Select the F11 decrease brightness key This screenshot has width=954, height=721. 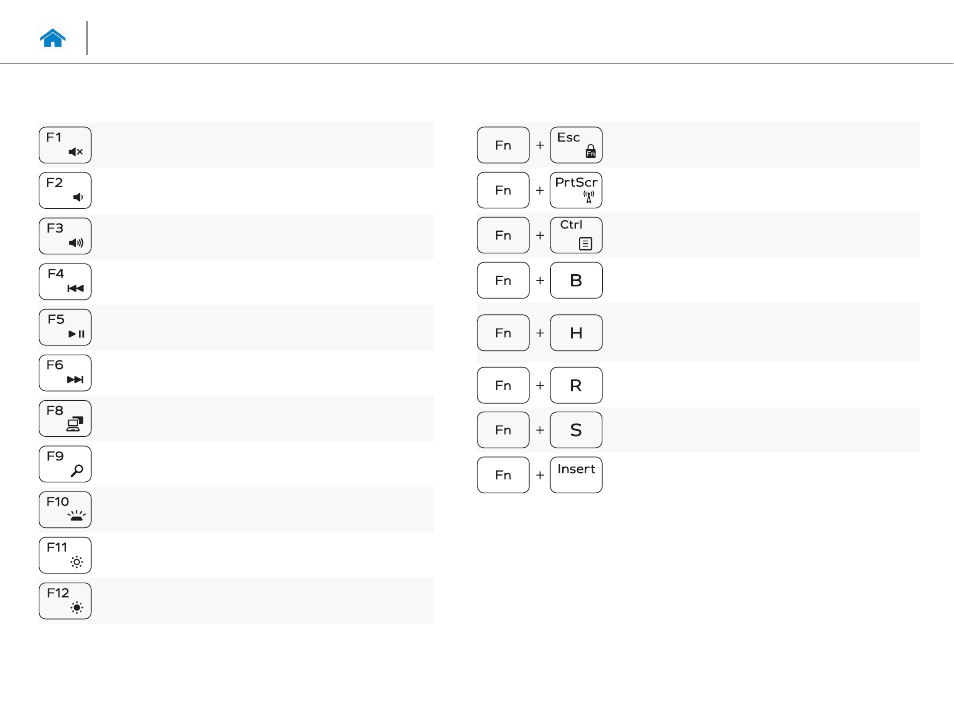coord(65,556)
